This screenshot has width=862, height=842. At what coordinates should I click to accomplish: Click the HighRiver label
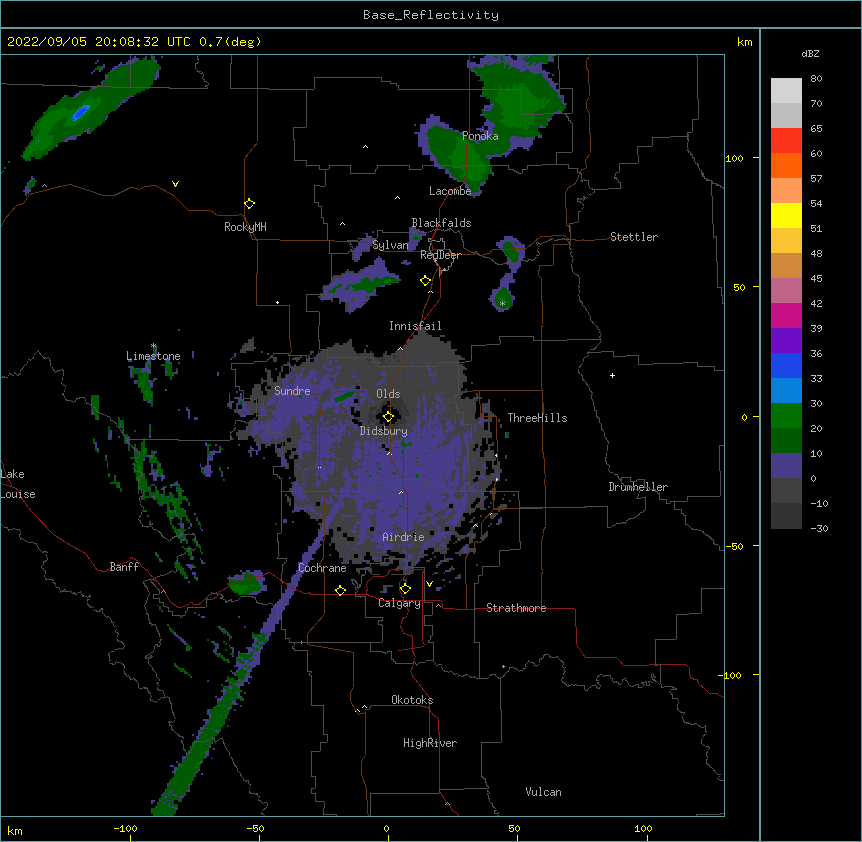(430, 743)
